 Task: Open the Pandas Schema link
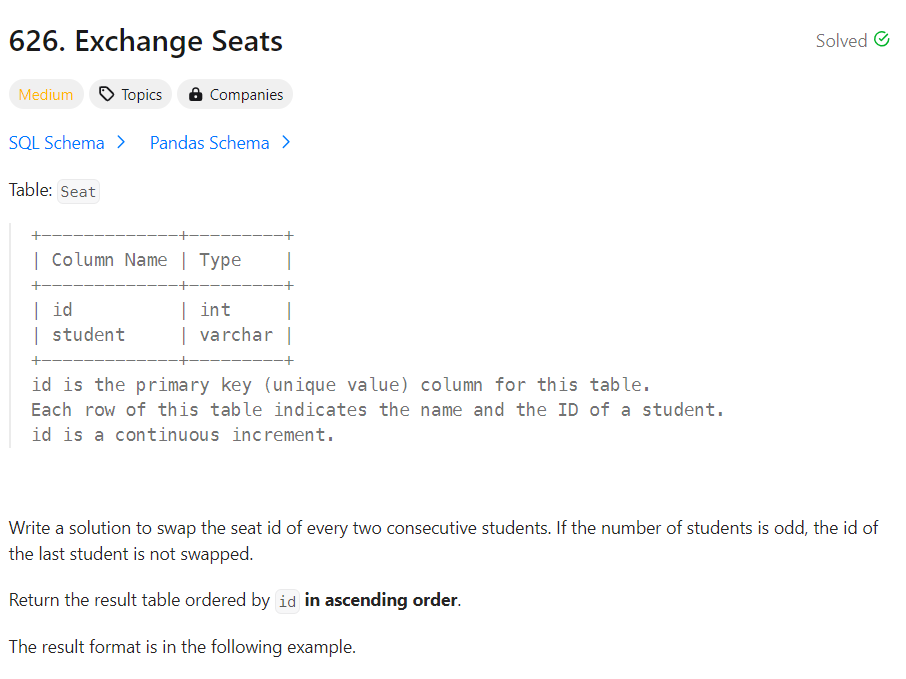209,143
